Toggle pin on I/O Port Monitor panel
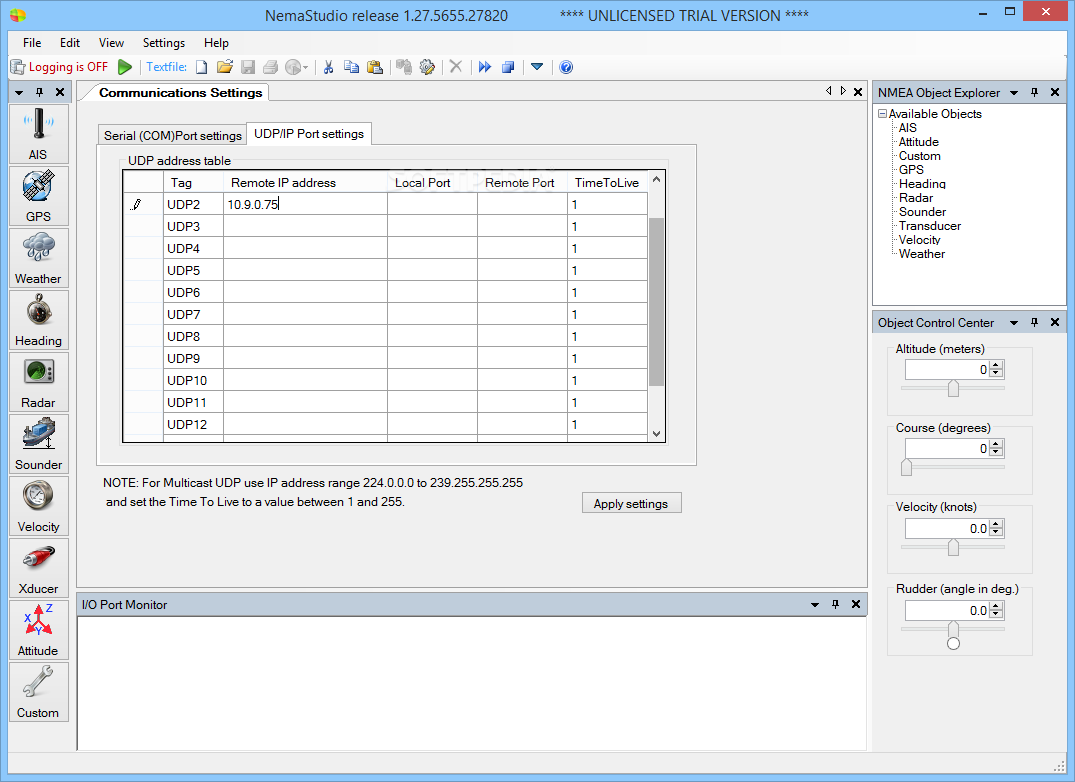Screen dimensions: 1075x782 [836, 604]
